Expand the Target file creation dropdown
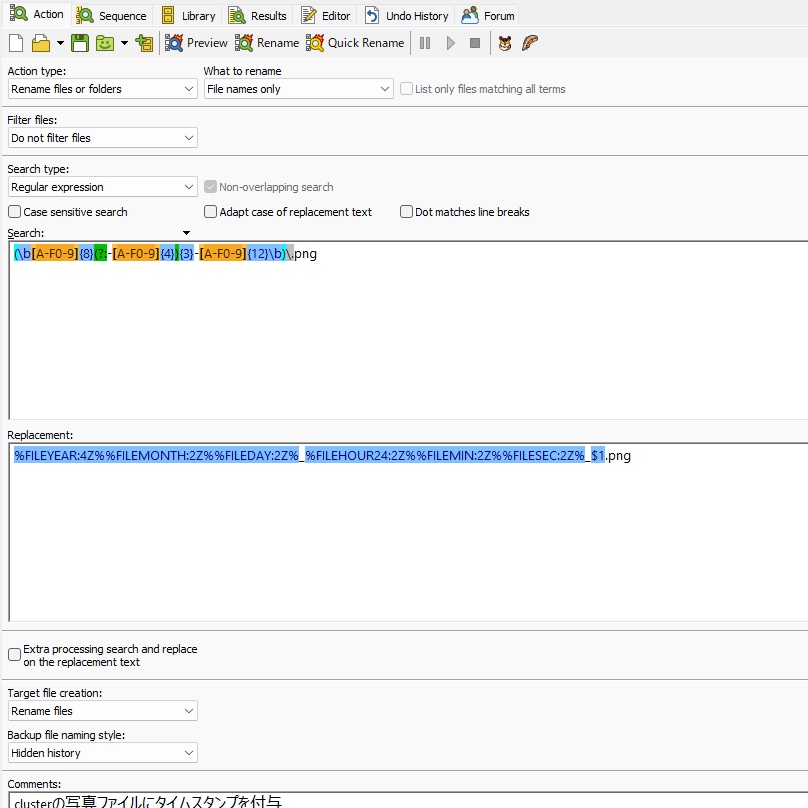Screen dimensions: 808x808 pos(103,711)
